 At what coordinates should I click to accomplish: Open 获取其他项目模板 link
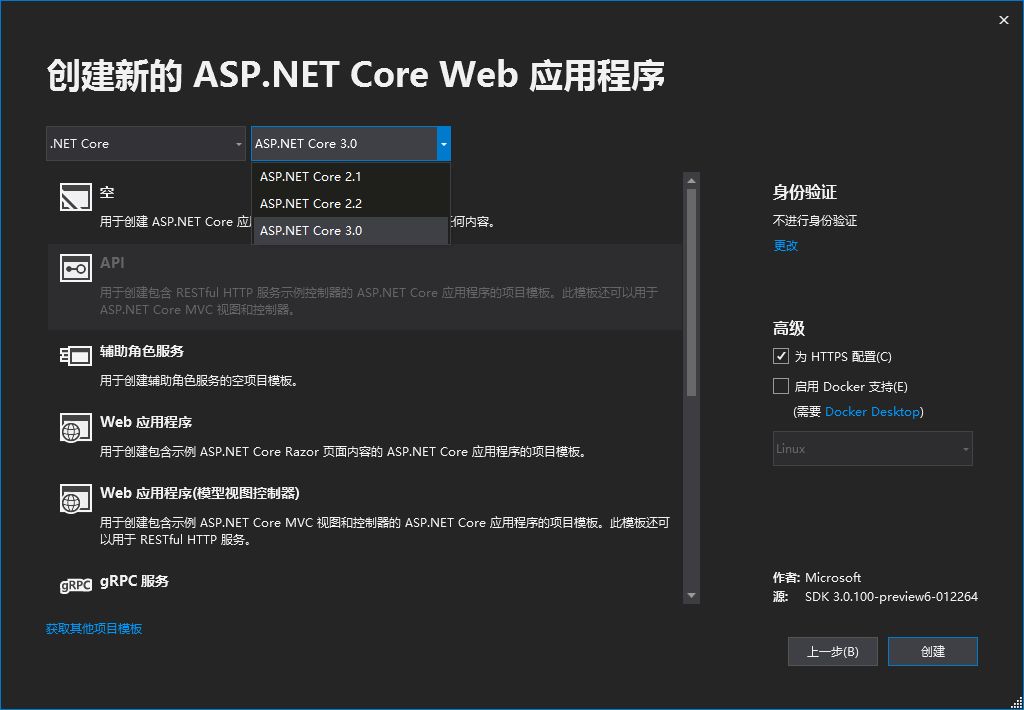[92, 628]
